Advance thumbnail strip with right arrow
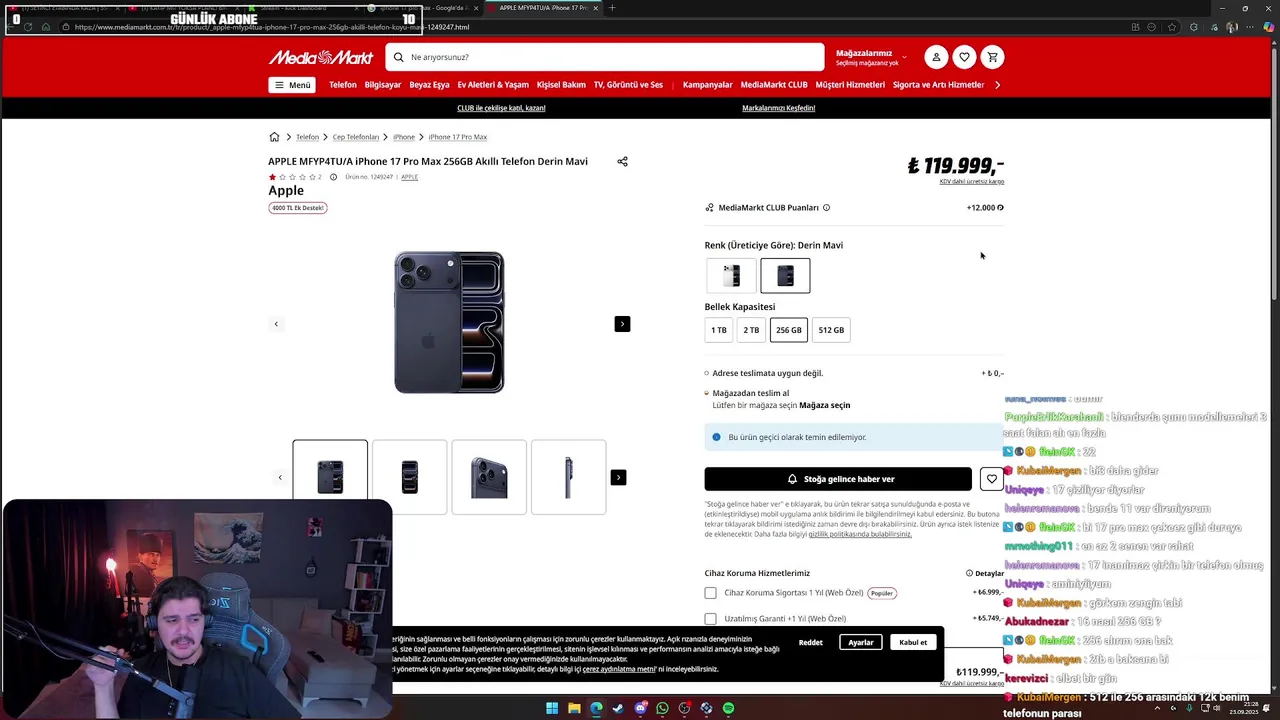Viewport: 1280px width, 720px height. pyautogui.click(x=618, y=478)
